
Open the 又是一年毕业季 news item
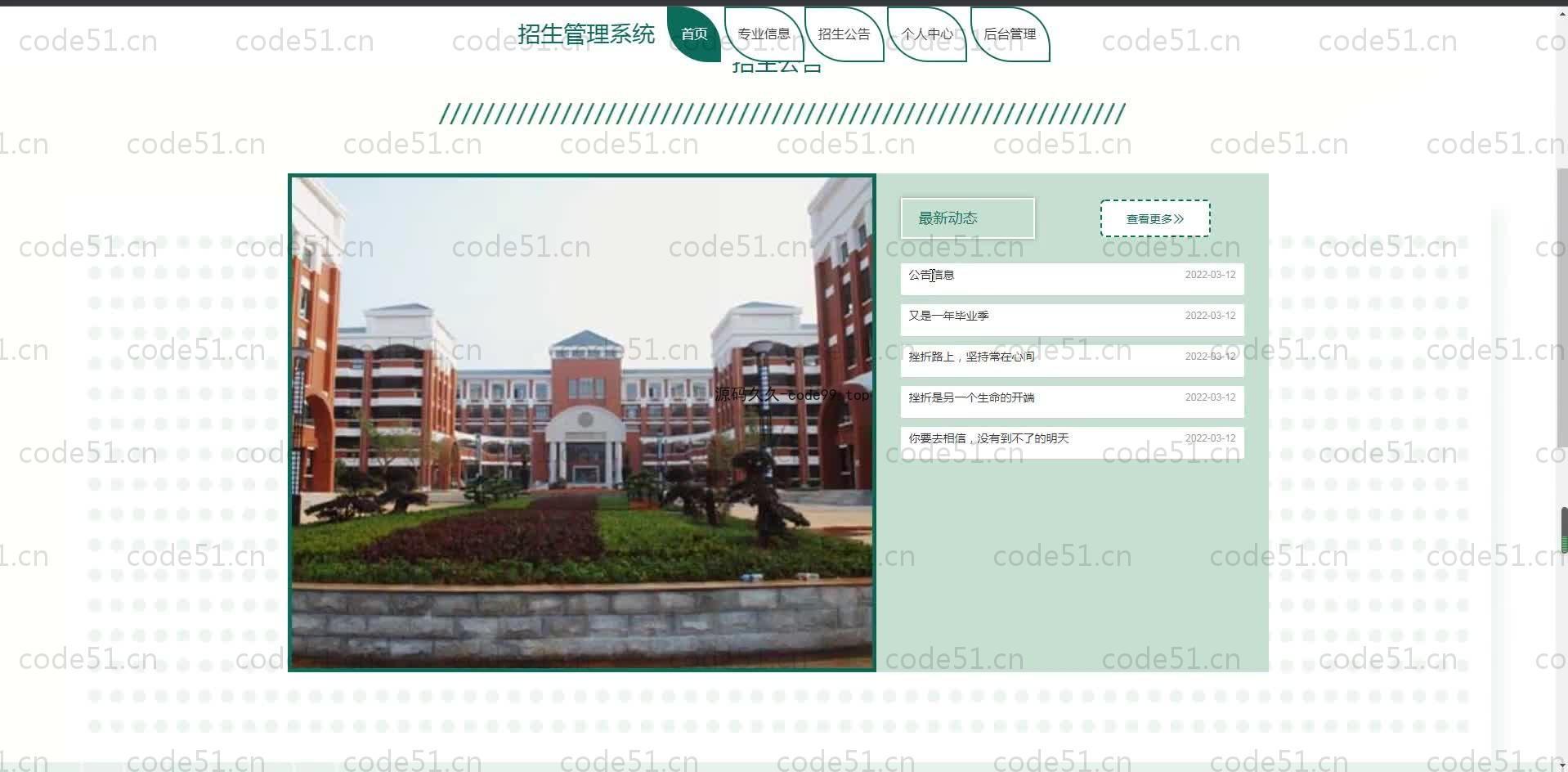coord(1072,320)
